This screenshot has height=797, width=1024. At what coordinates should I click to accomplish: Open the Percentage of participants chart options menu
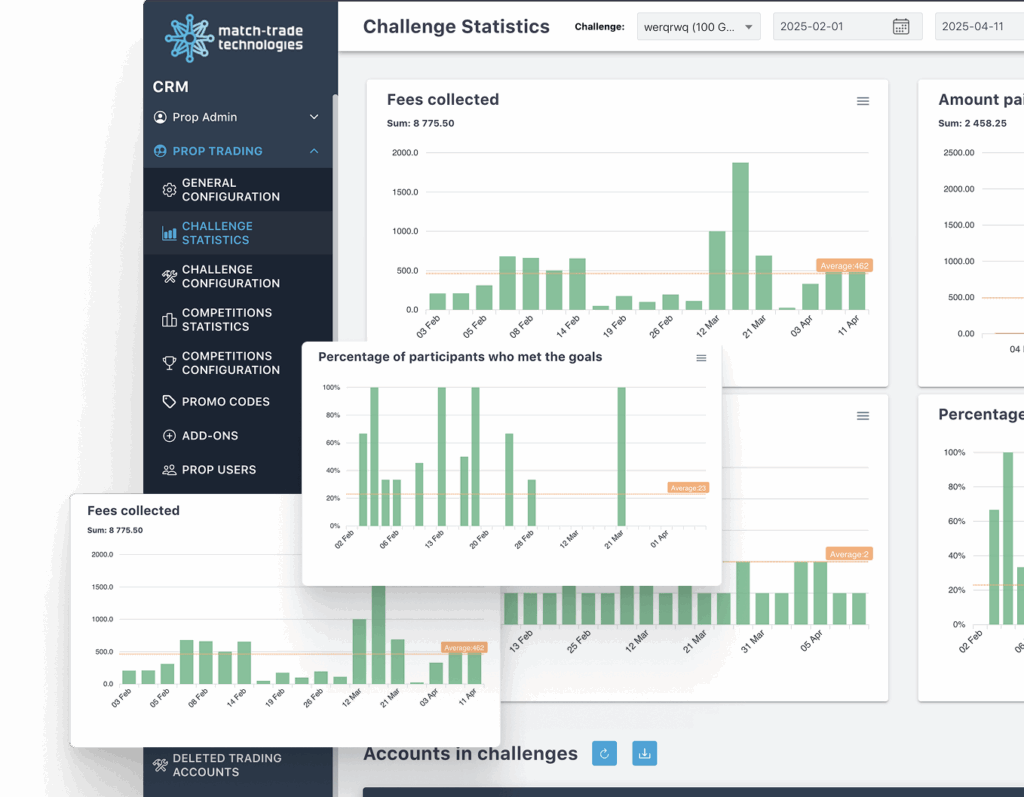[x=702, y=357]
